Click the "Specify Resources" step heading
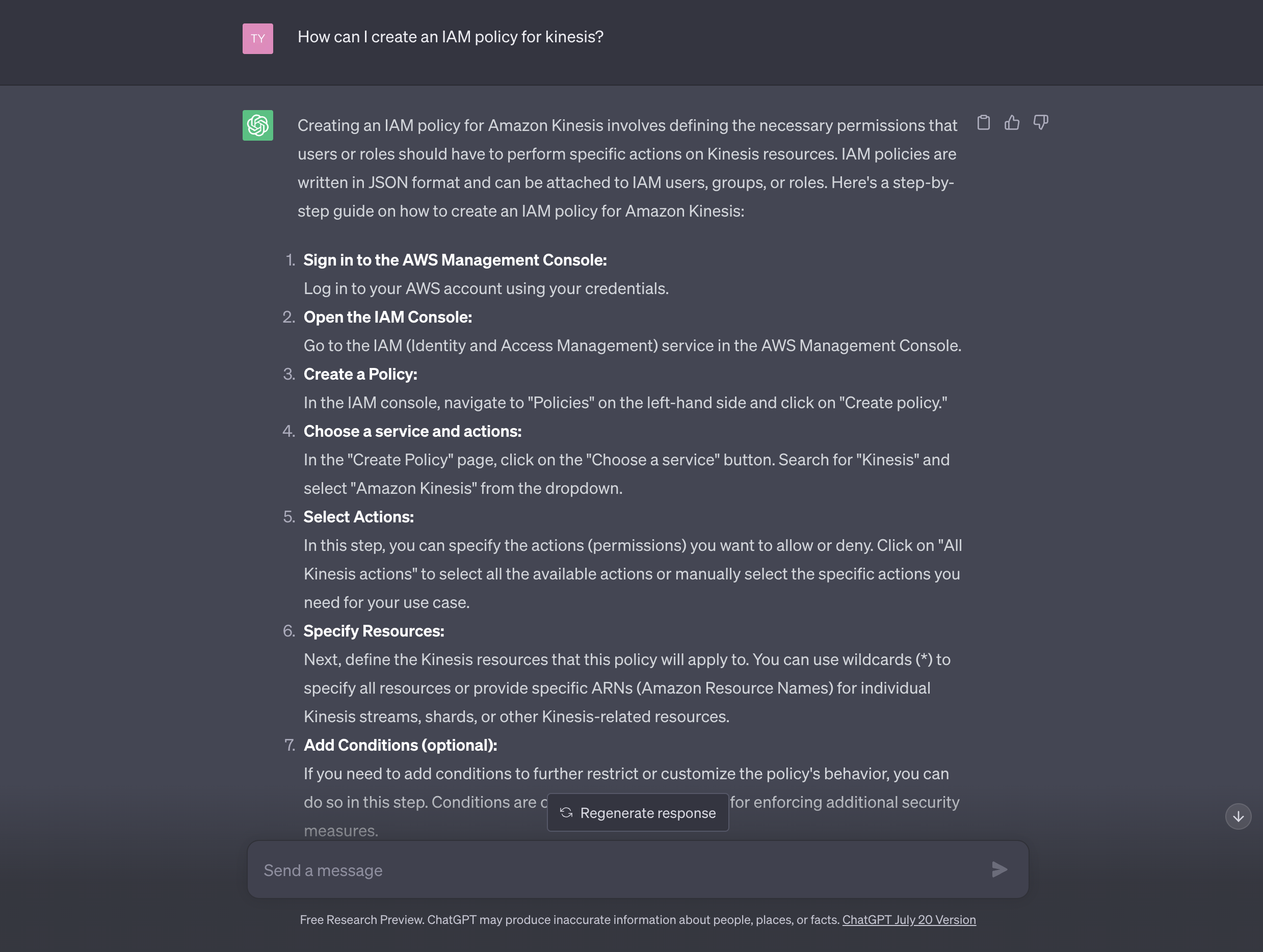 [x=374, y=631]
